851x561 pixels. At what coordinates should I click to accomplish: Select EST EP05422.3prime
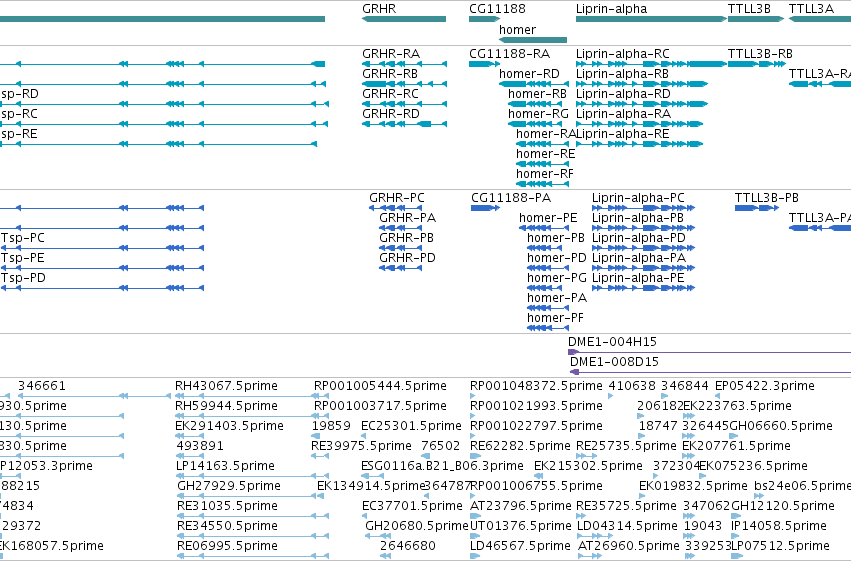(x=765, y=386)
